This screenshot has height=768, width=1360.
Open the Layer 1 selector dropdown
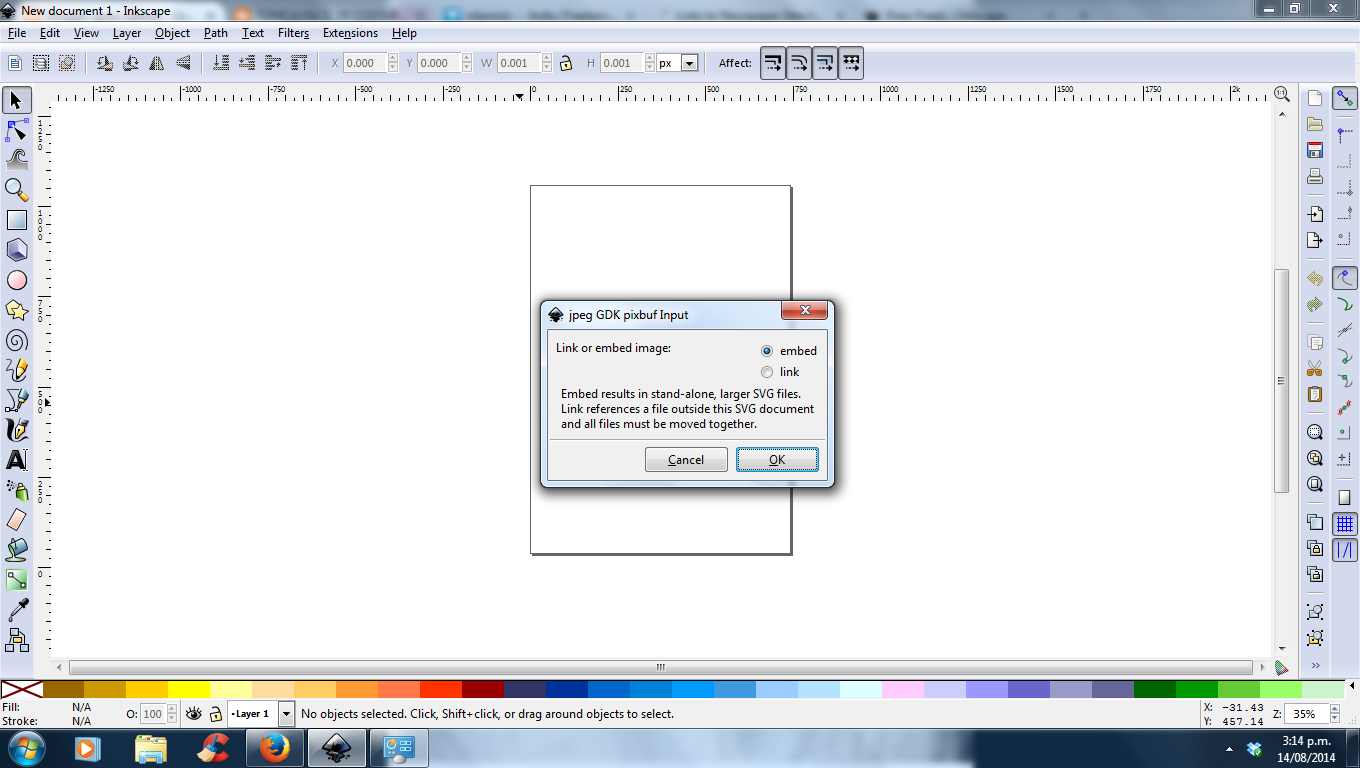pos(287,714)
